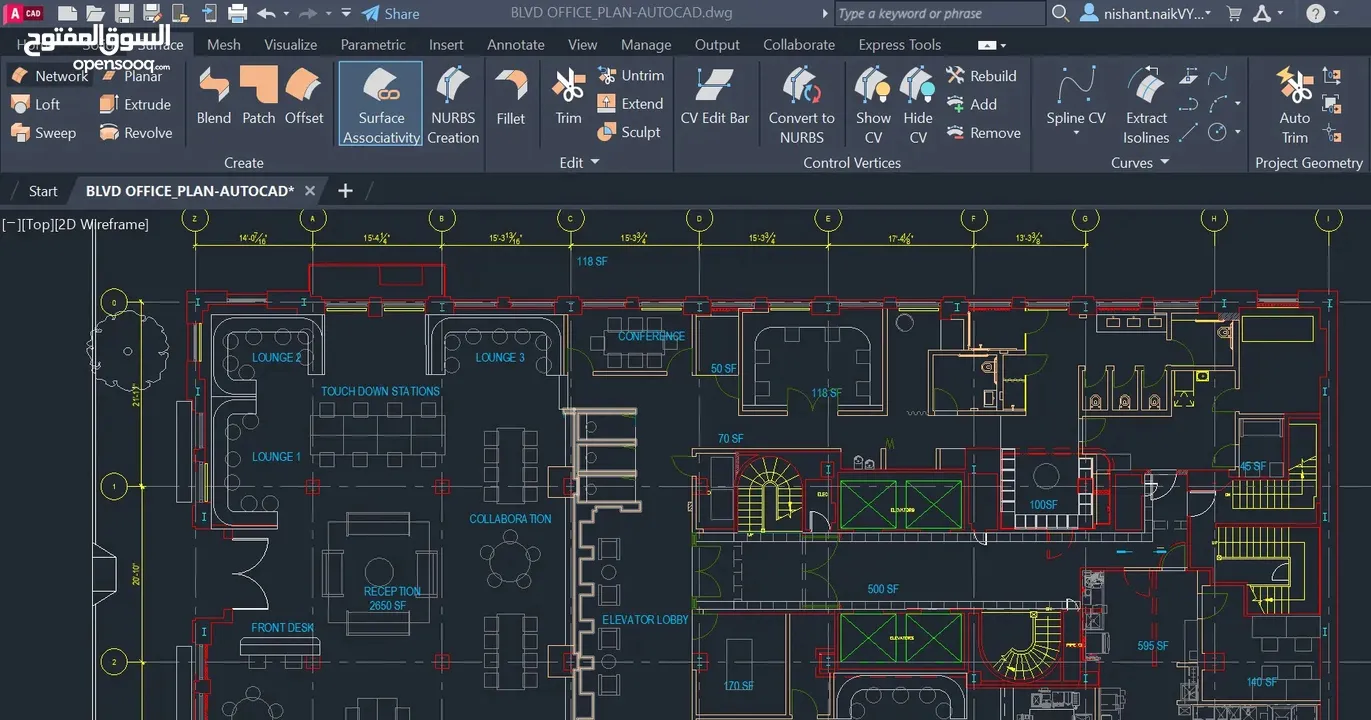Click Remove control vertices
The height and width of the screenshot is (720, 1371).
tap(983, 133)
